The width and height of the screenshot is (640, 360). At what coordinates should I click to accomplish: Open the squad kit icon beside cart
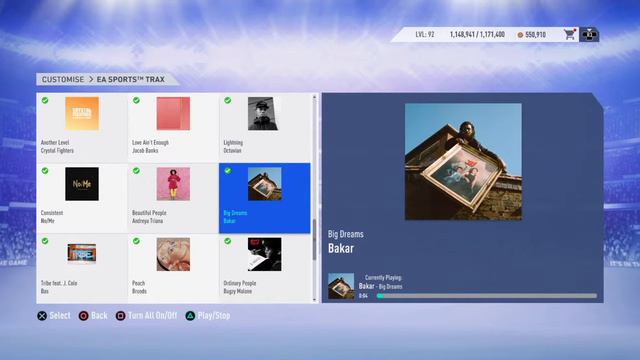589,35
